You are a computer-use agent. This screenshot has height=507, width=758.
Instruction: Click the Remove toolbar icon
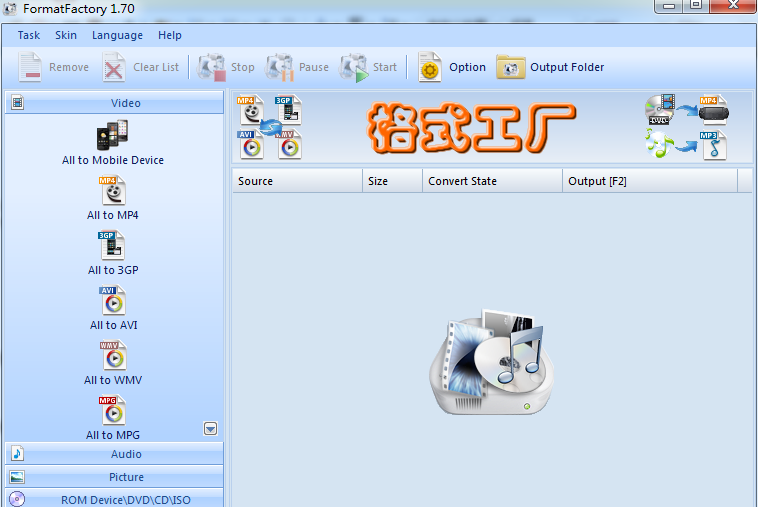30,67
